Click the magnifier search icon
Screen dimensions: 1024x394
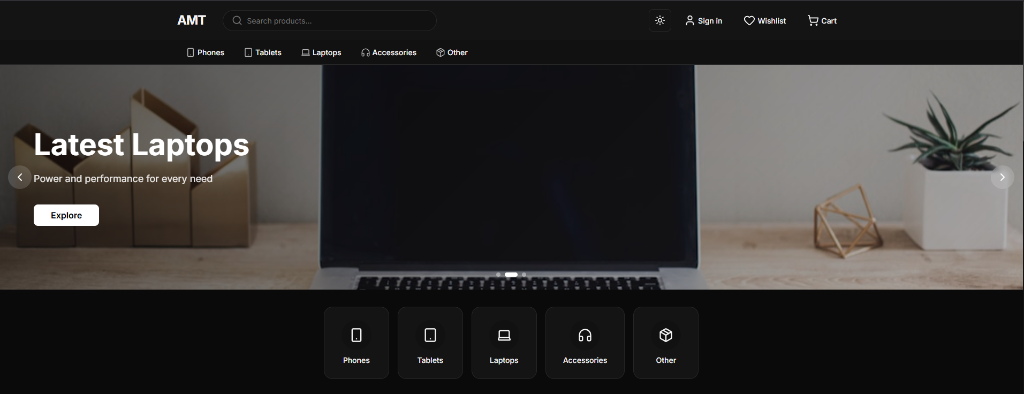click(x=237, y=21)
